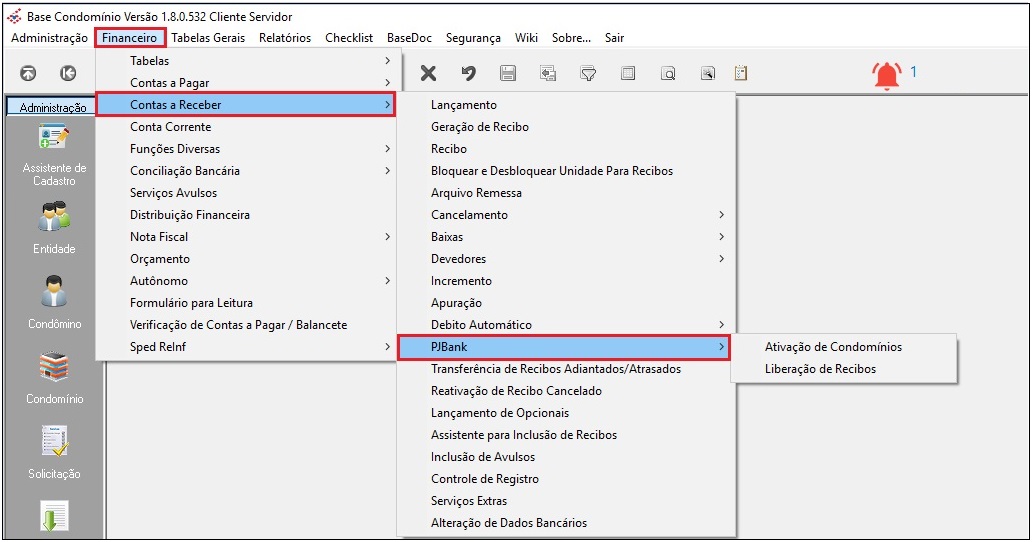1032x542 pixels.
Task: Click the save-with-arrow toolbar icon
Action: click(x=548, y=73)
